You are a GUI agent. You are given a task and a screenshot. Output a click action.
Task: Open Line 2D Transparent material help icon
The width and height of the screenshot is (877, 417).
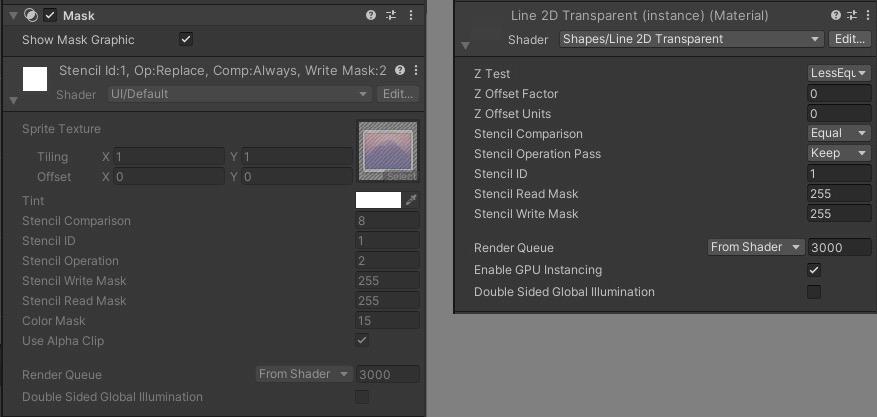pos(836,16)
